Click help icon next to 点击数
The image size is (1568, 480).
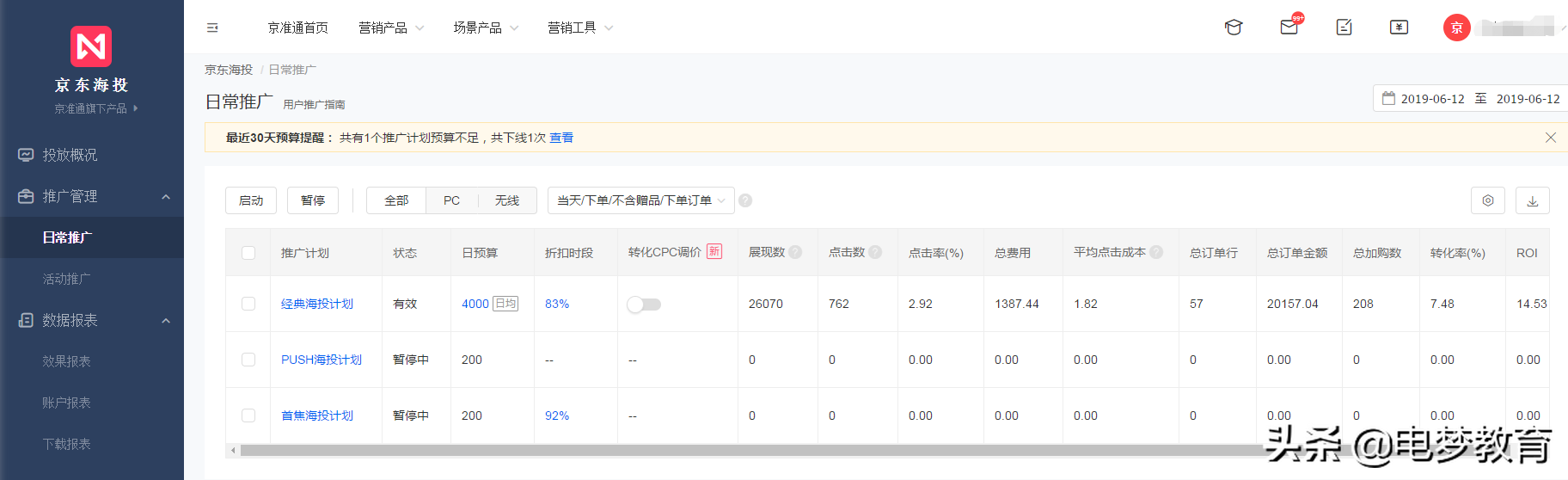(x=875, y=252)
